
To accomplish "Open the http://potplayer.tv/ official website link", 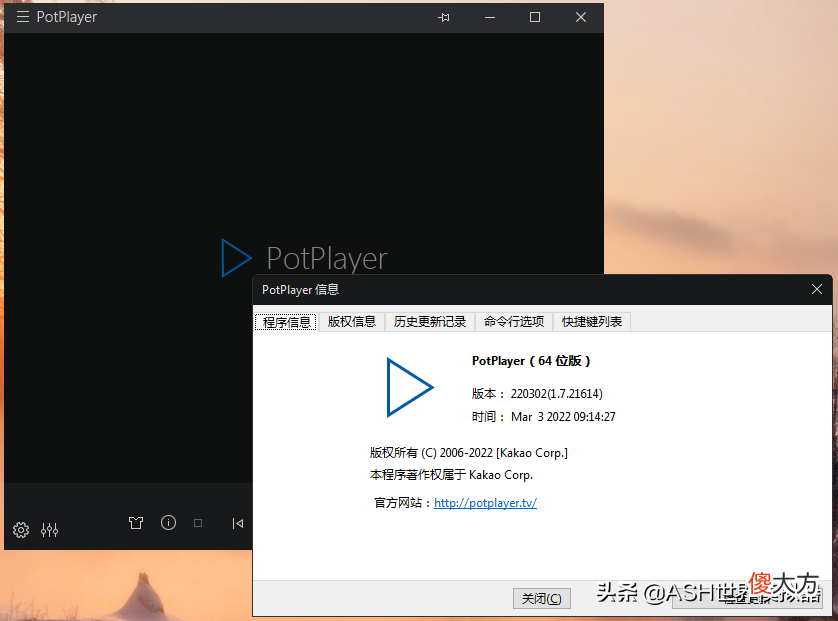I will click(485, 503).
